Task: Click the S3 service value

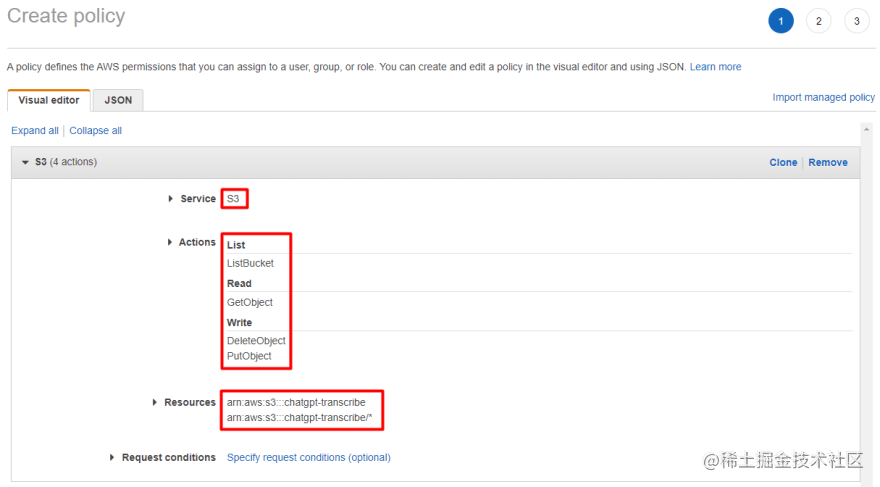Action: click(x=233, y=199)
